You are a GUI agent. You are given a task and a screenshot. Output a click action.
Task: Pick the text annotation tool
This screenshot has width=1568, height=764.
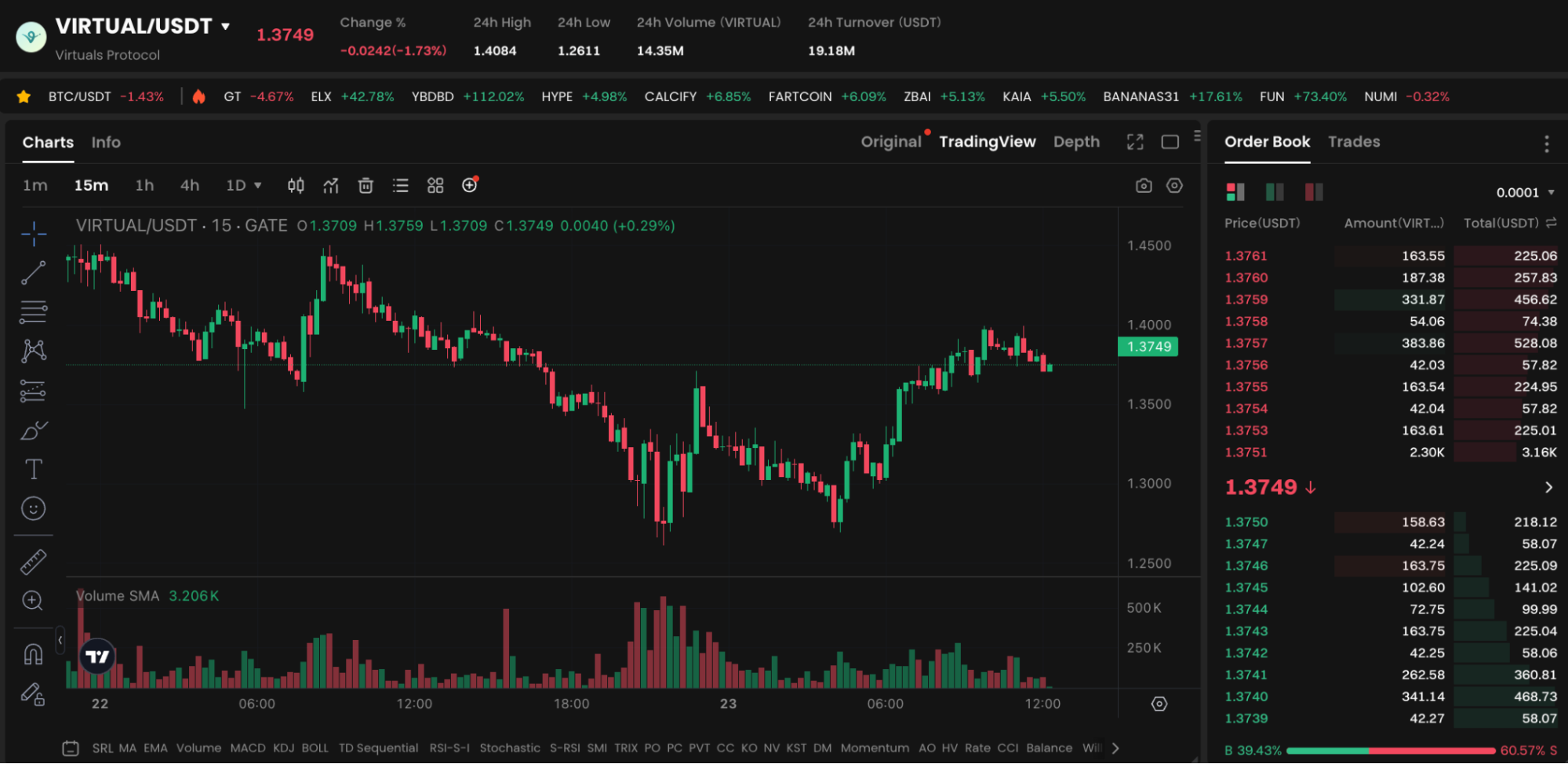(x=33, y=469)
